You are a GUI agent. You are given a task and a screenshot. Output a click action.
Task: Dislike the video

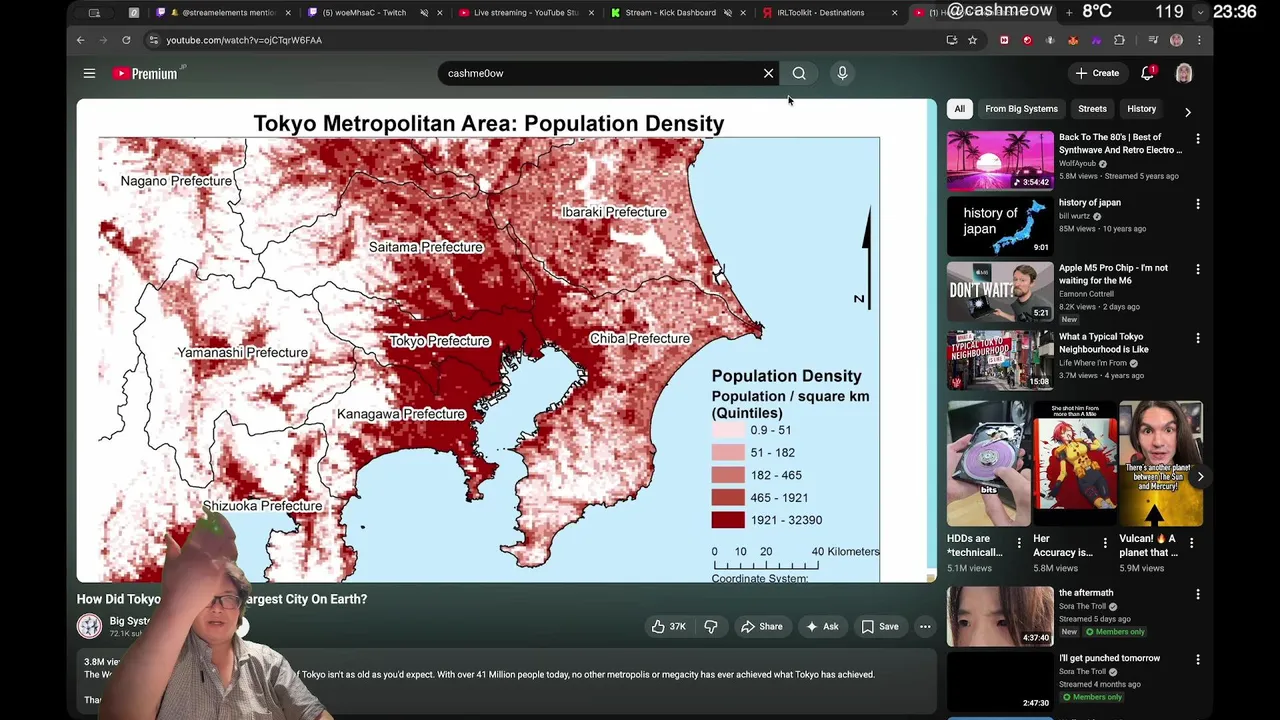711,627
